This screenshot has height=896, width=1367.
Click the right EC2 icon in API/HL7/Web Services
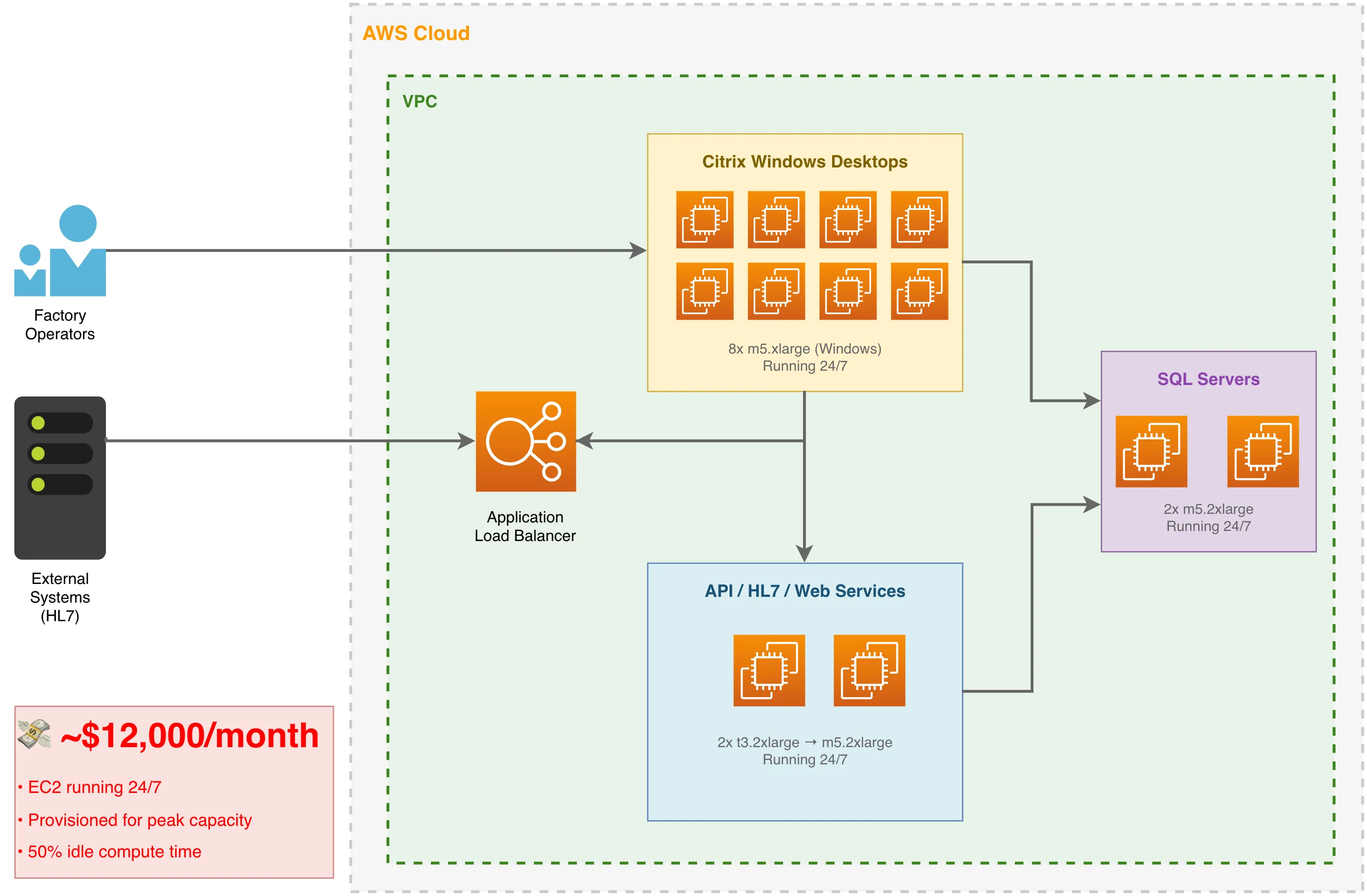click(x=871, y=671)
